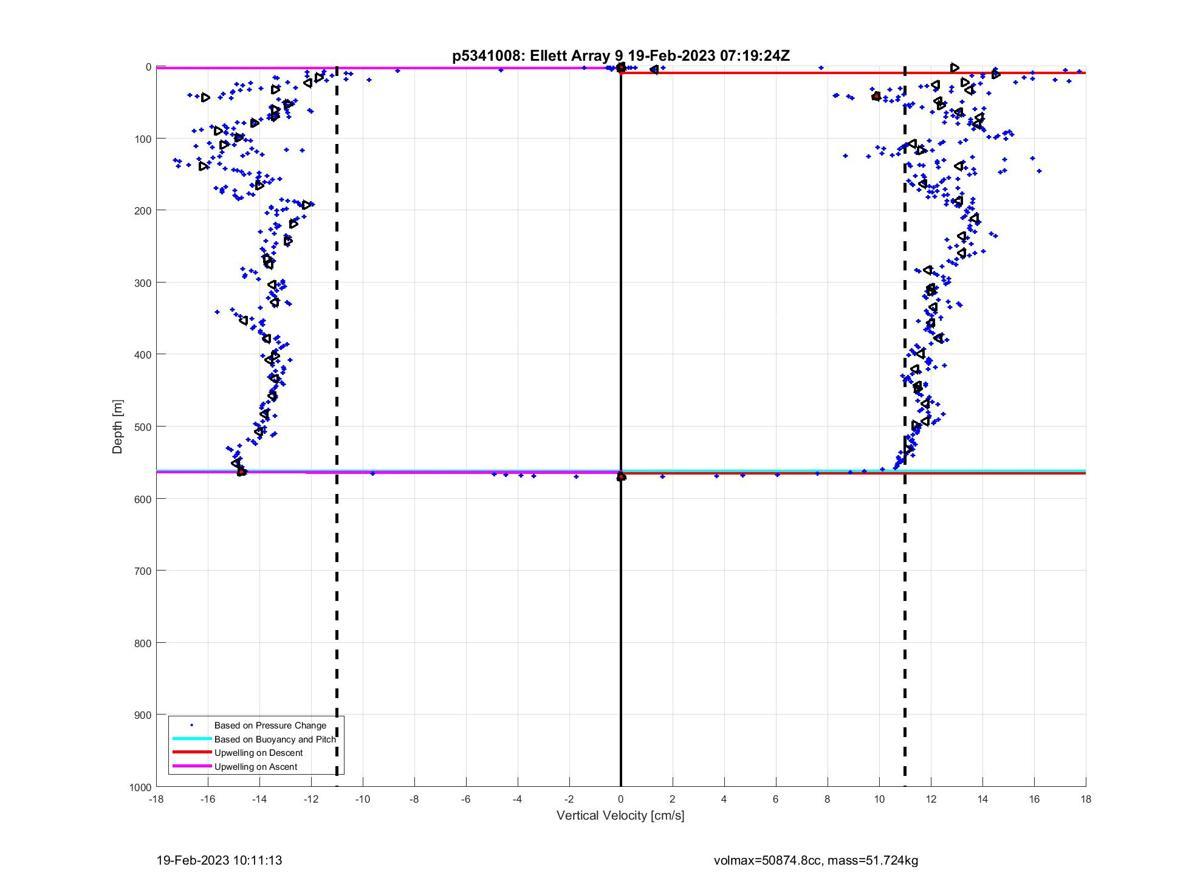Click the 6 velocity tick label

776,799
